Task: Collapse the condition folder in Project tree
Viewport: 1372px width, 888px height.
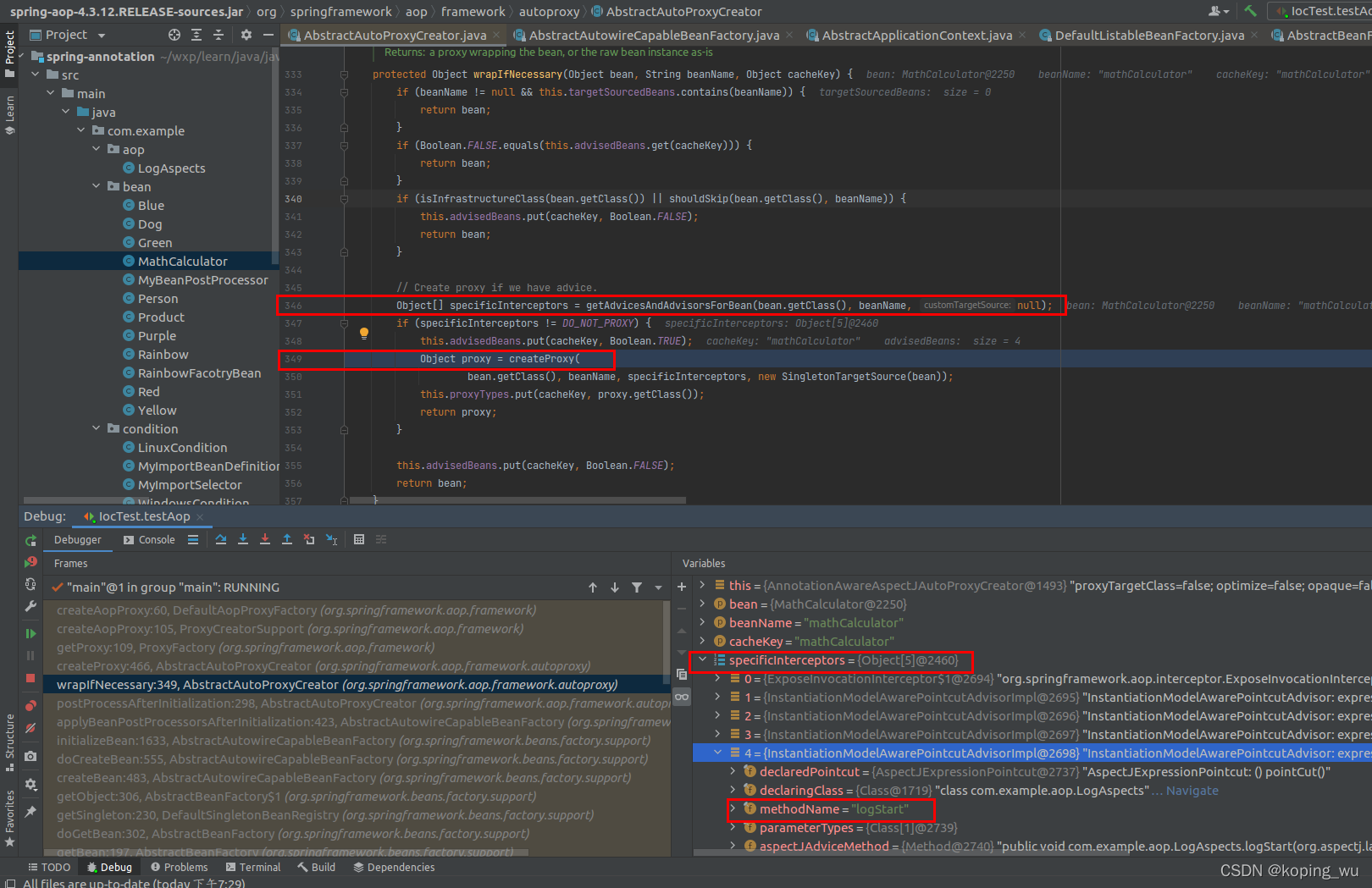Action: point(97,428)
